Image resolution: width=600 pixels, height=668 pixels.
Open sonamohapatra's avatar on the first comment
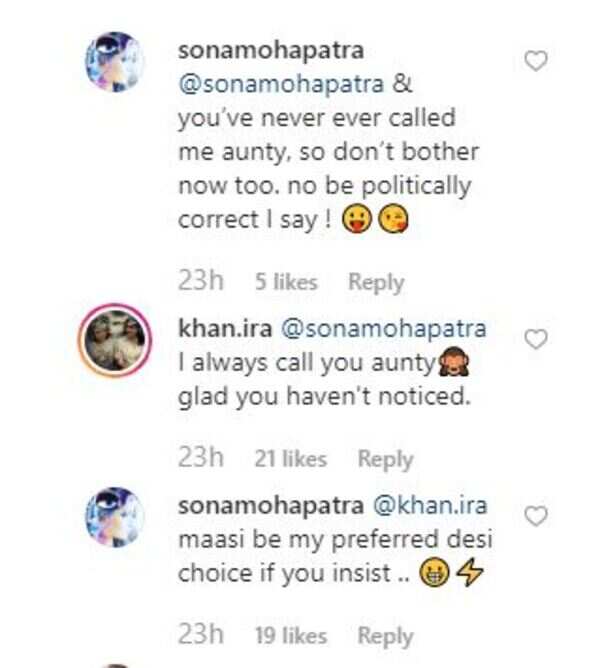click(115, 62)
